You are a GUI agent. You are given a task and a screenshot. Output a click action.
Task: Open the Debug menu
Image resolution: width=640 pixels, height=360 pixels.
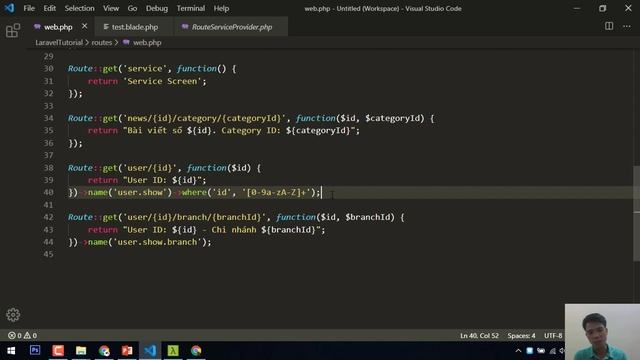point(157,8)
